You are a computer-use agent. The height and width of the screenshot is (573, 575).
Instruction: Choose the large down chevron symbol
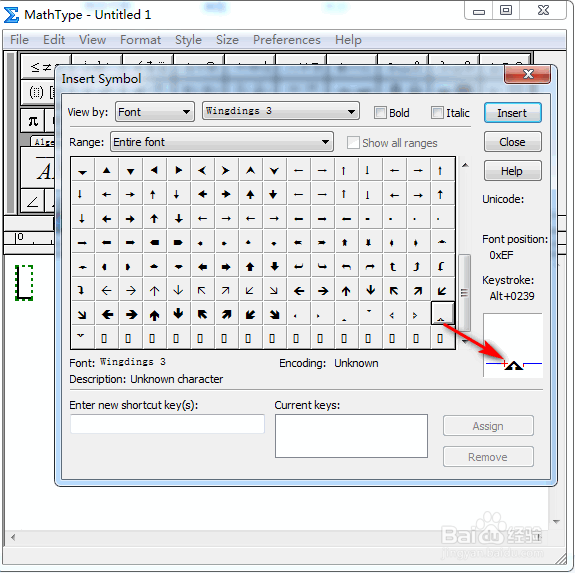[274, 170]
